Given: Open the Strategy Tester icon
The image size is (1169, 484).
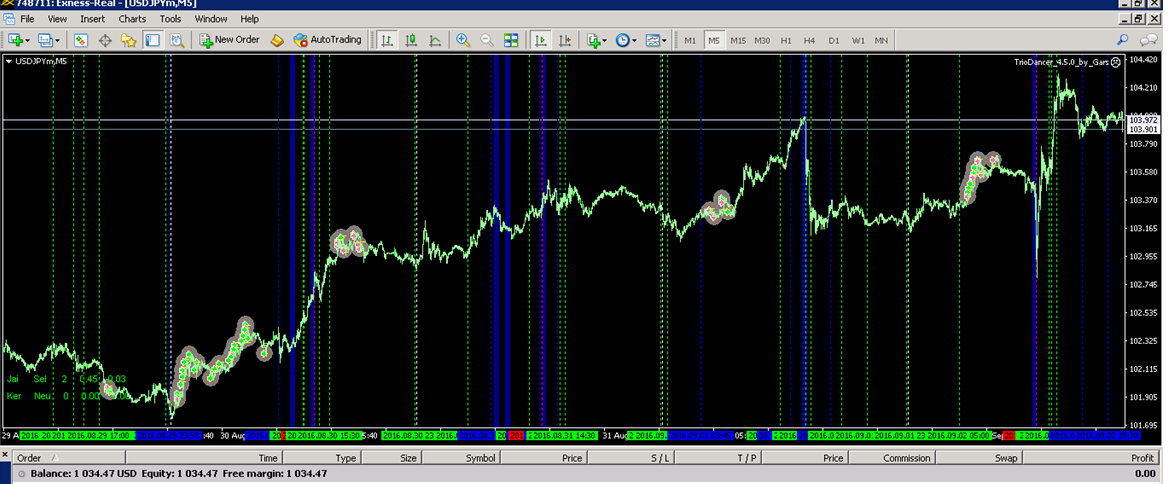Looking at the screenshot, I should pos(177,40).
